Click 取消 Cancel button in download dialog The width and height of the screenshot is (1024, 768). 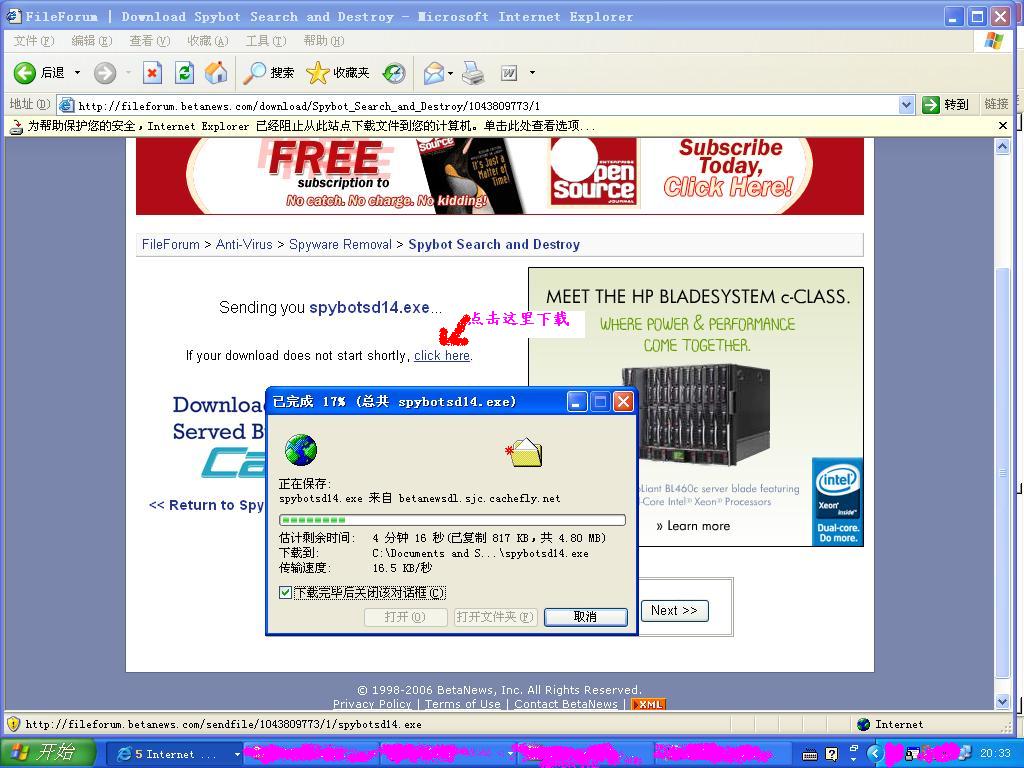pos(586,616)
